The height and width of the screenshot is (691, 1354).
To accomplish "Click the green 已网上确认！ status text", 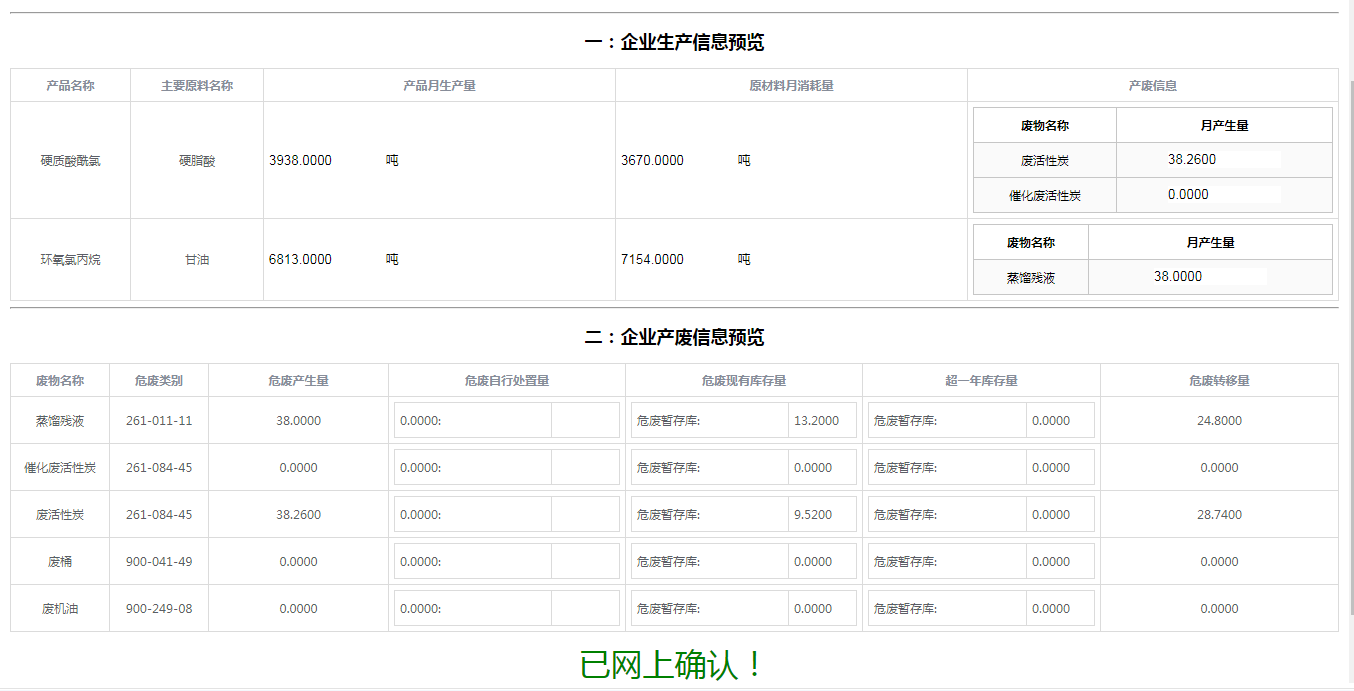I will 674,664.
